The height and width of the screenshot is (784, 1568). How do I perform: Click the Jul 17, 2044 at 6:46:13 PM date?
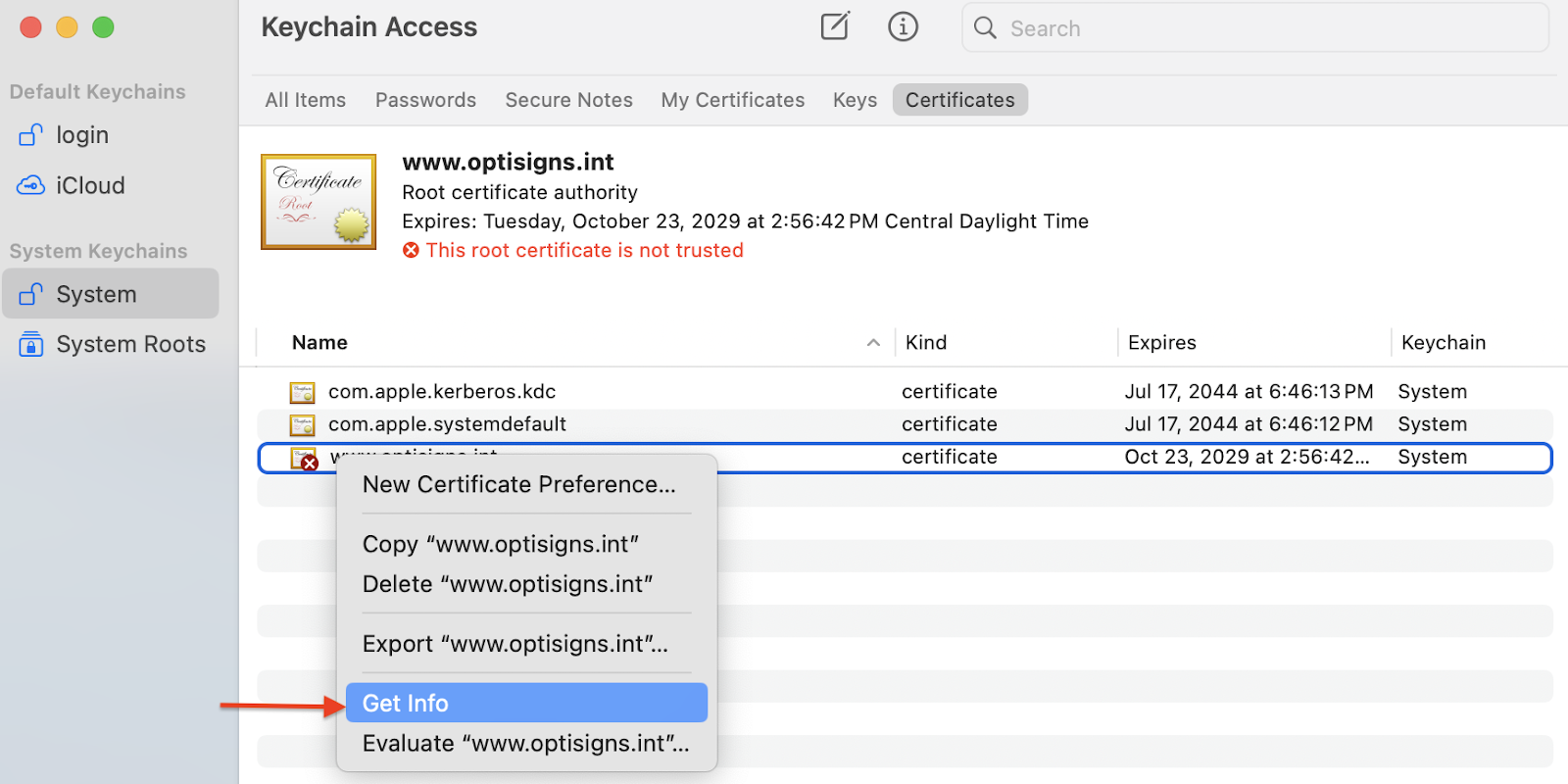(x=1249, y=392)
